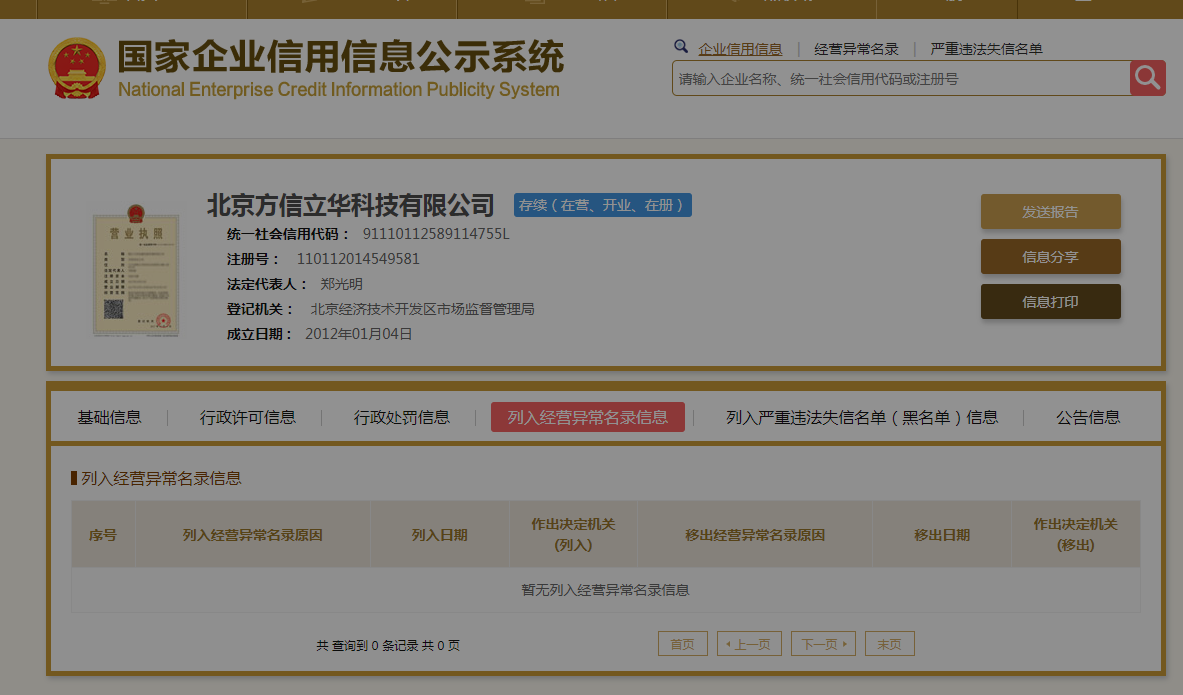
Task: Click the 移出经营异常名录原因 column header
Action: pos(754,534)
